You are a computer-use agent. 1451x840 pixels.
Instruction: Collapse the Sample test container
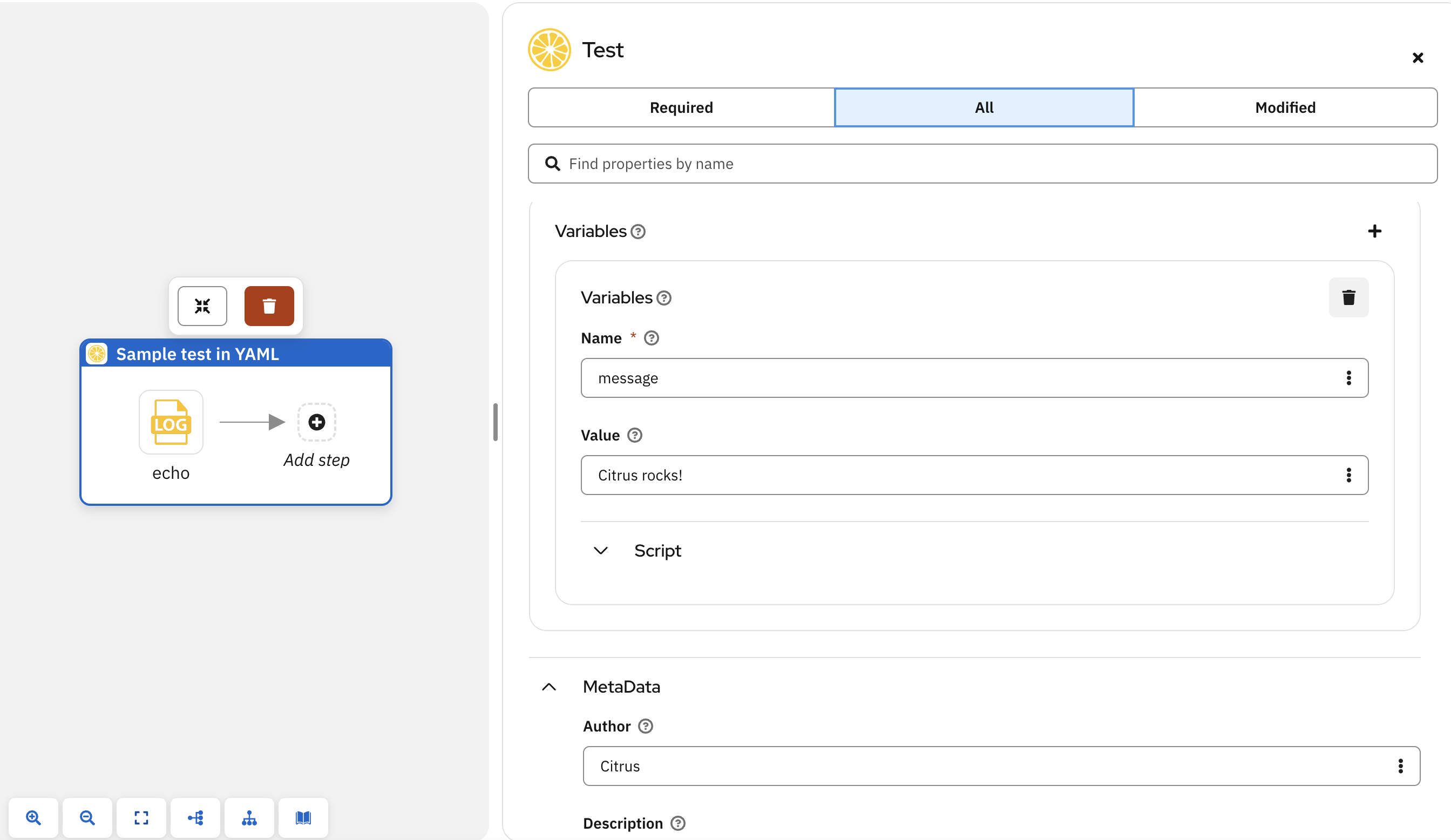coord(202,306)
